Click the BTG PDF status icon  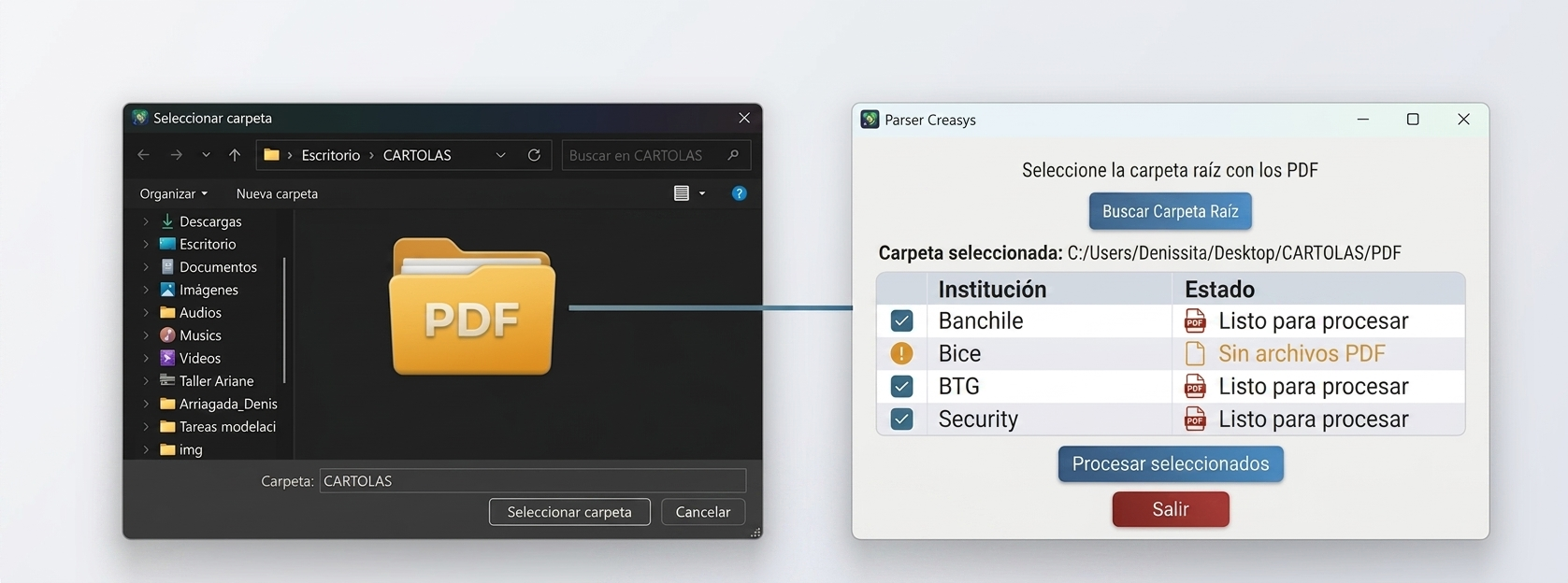click(x=1195, y=386)
